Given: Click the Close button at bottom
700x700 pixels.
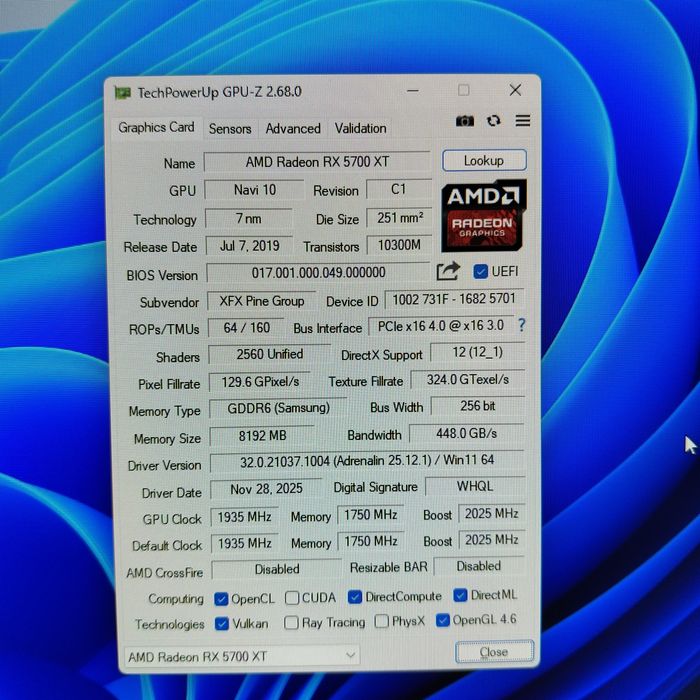Looking at the screenshot, I should pyautogui.click(x=494, y=652).
